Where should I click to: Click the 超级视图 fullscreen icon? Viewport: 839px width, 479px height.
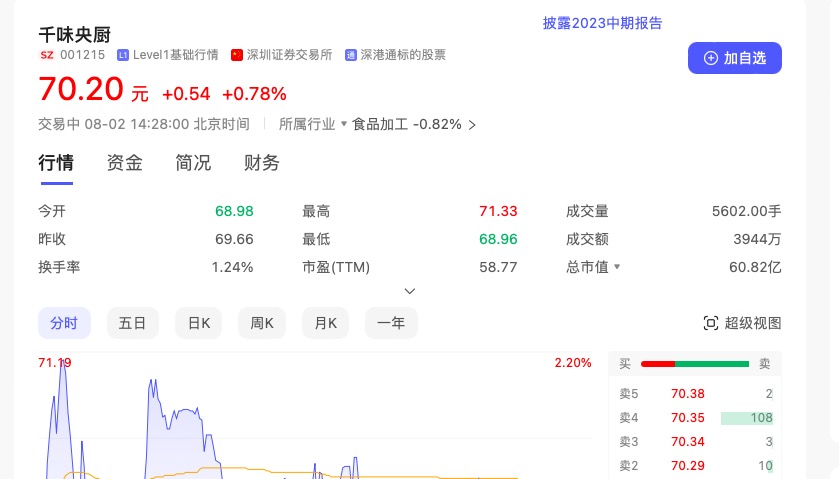click(x=711, y=323)
